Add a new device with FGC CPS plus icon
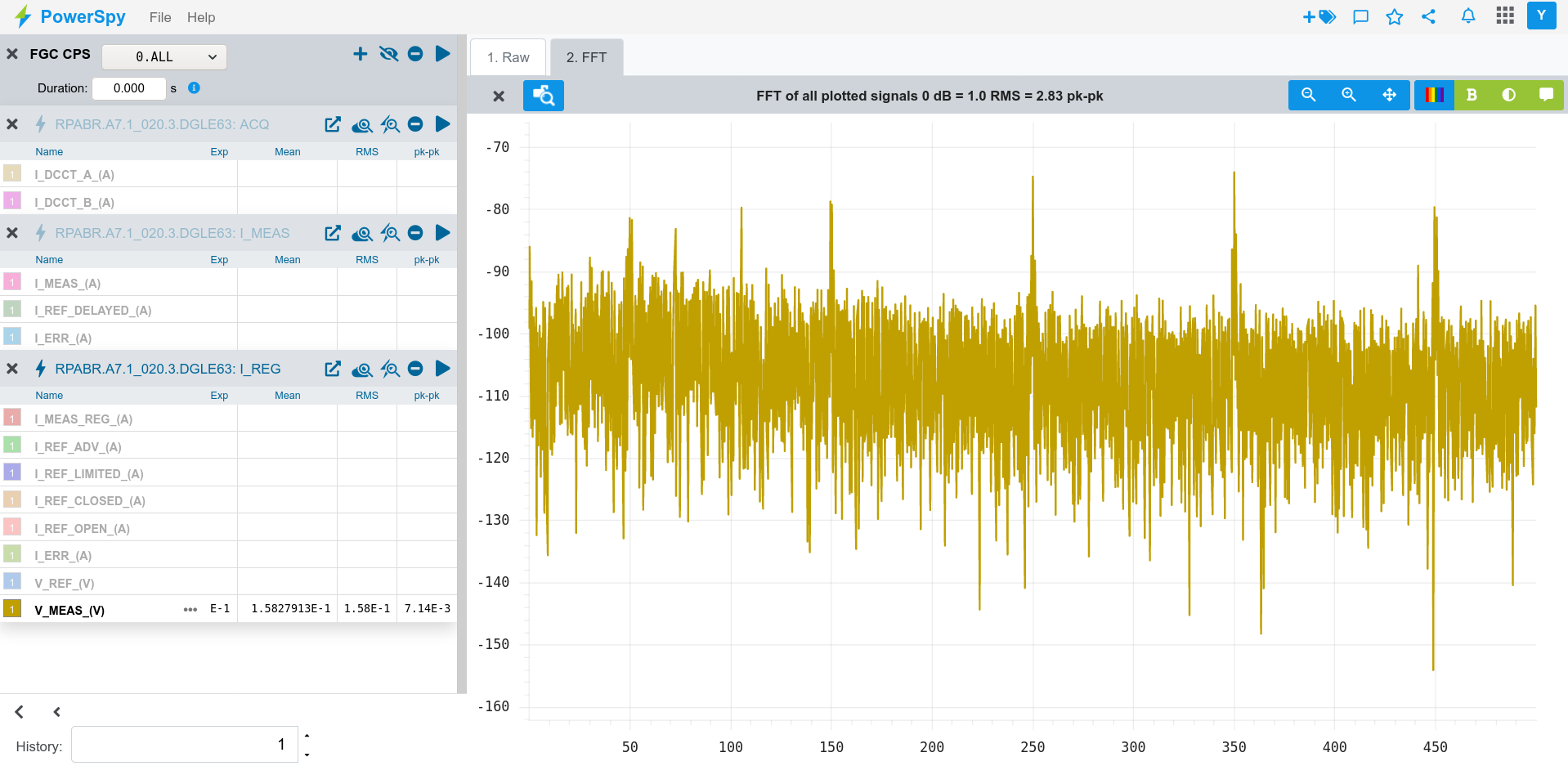This screenshot has width=1568, height=766. (x=361, y=54)
